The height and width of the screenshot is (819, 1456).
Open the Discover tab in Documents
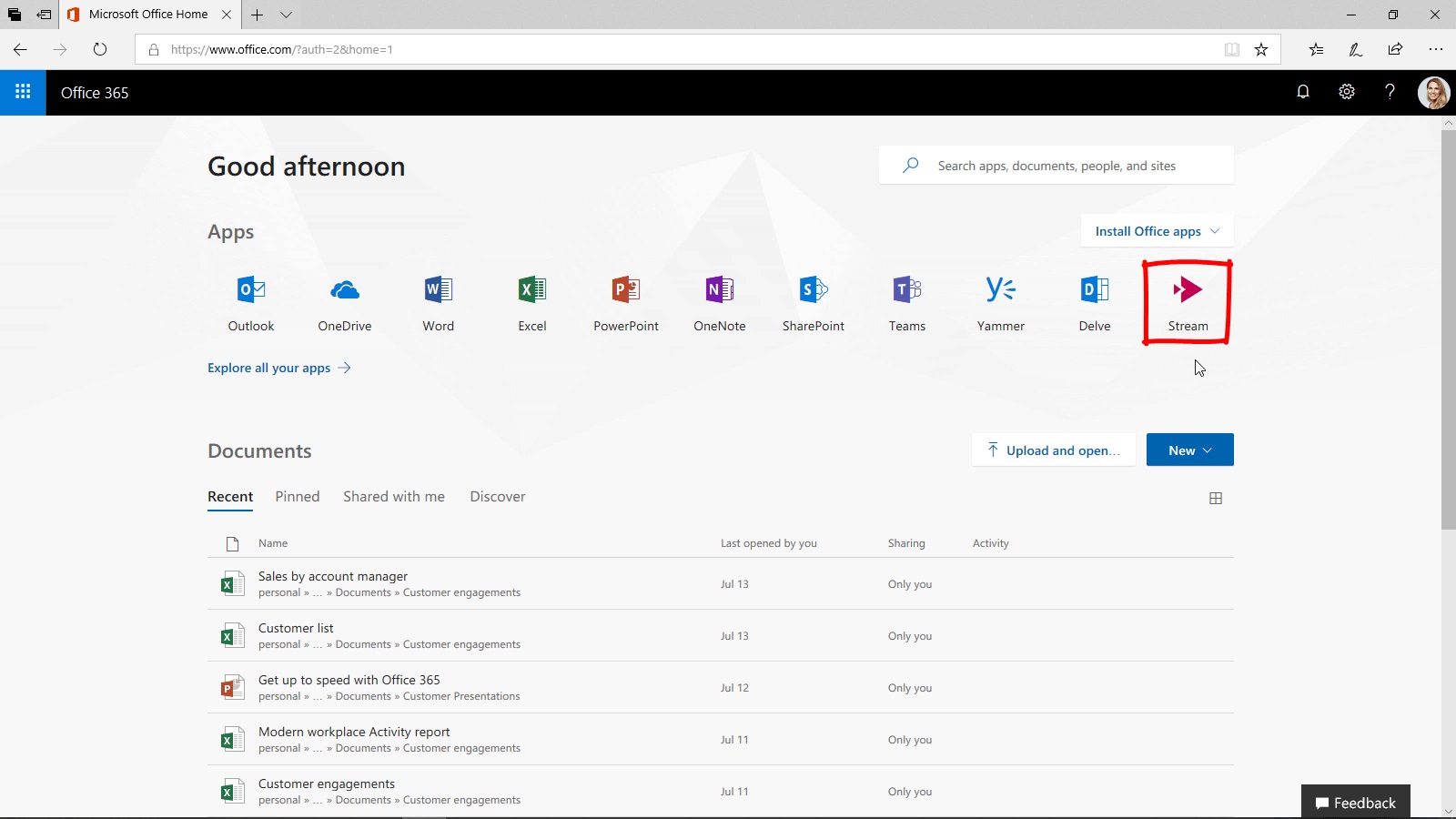[497, 496]
